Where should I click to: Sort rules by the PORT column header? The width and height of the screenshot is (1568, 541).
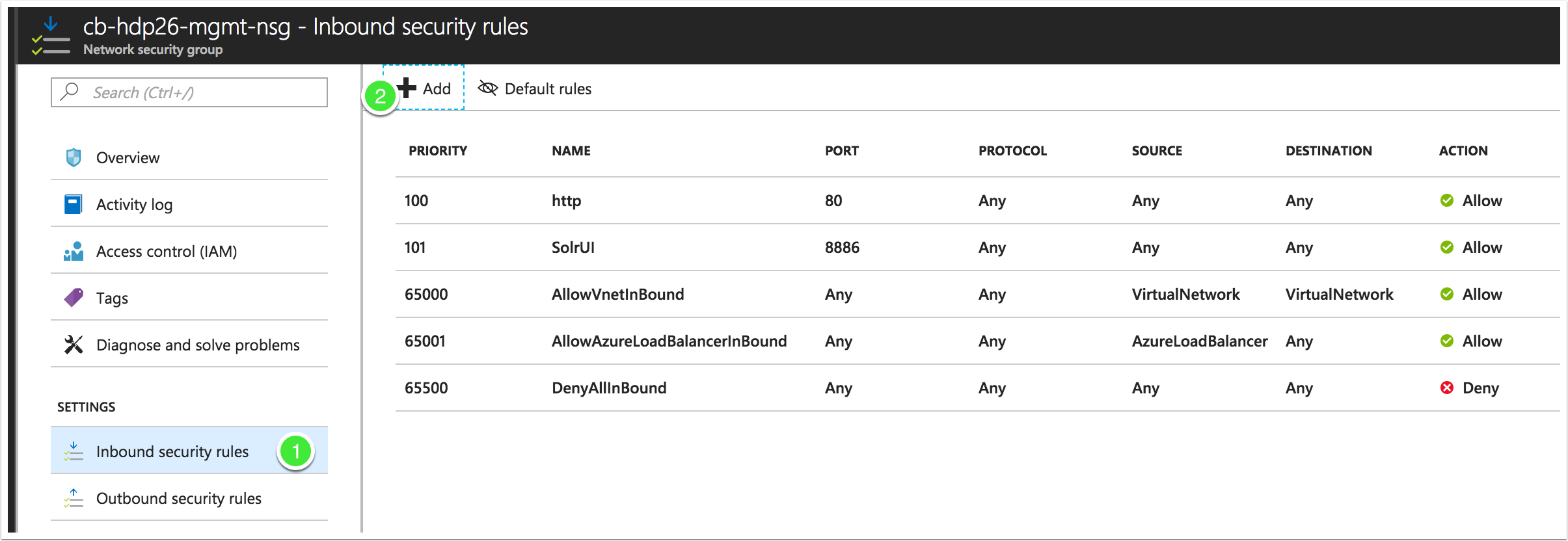tap(841, 150)
